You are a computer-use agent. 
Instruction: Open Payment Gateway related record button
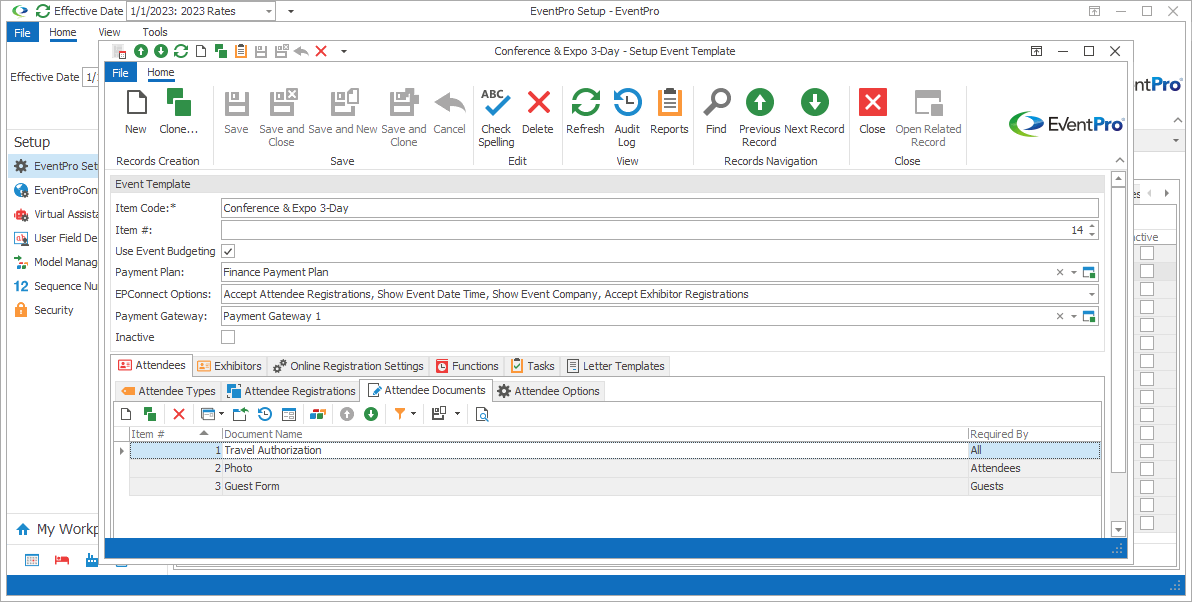coord(1089,316)
